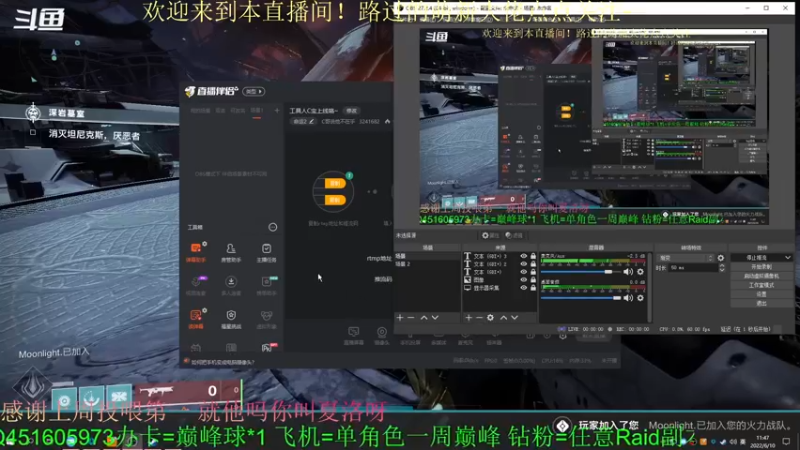Open the 属性 properties button above scenes

point(490,235)
